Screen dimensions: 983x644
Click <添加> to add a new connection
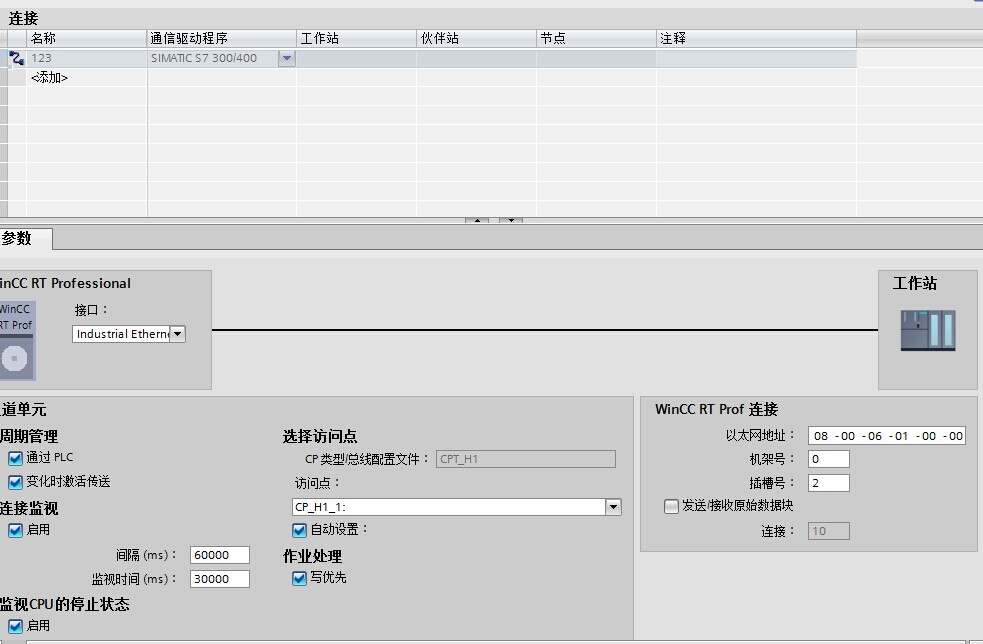[x=47, y=77]
